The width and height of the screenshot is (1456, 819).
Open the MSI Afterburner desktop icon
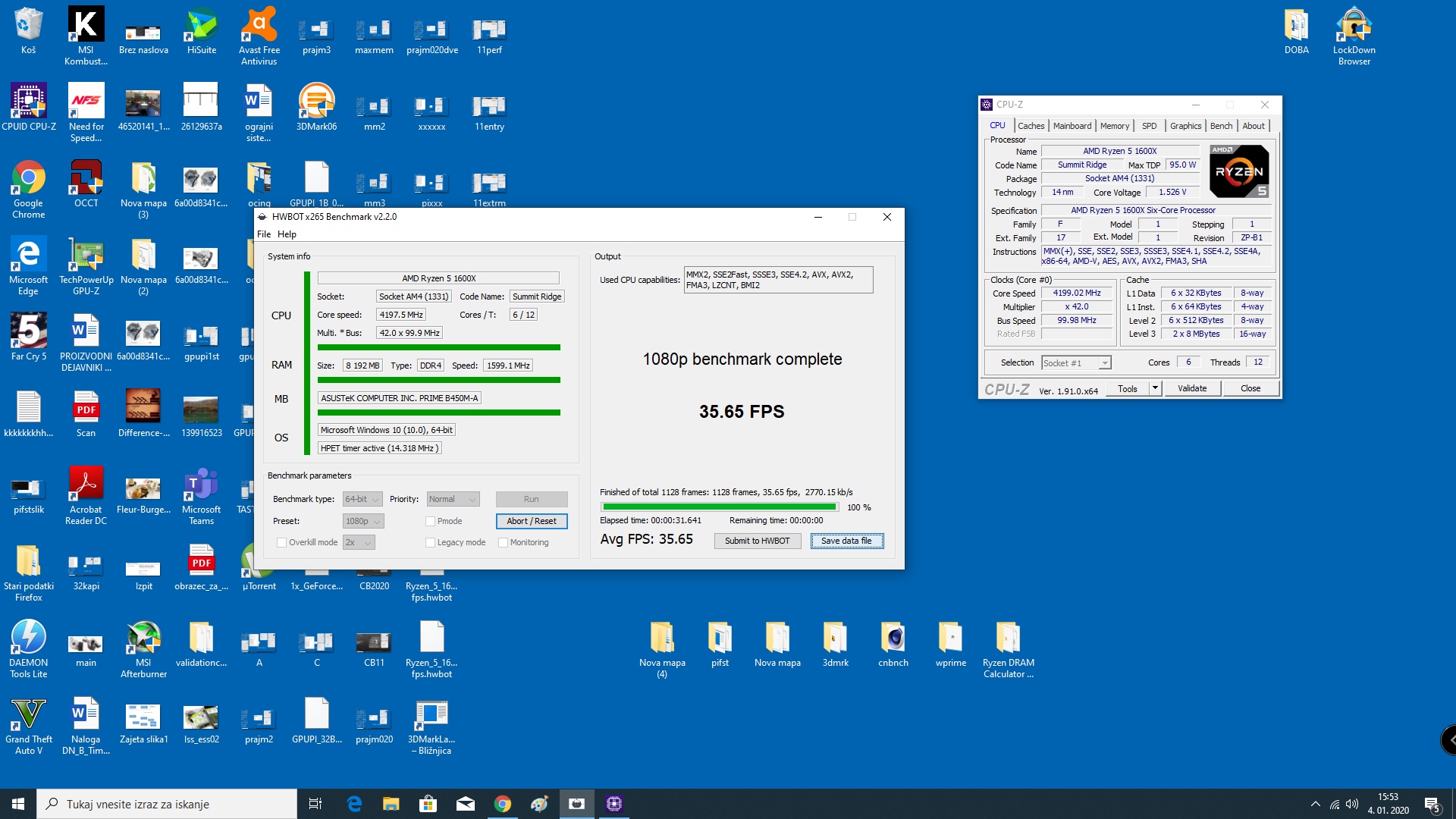[143, 649]
